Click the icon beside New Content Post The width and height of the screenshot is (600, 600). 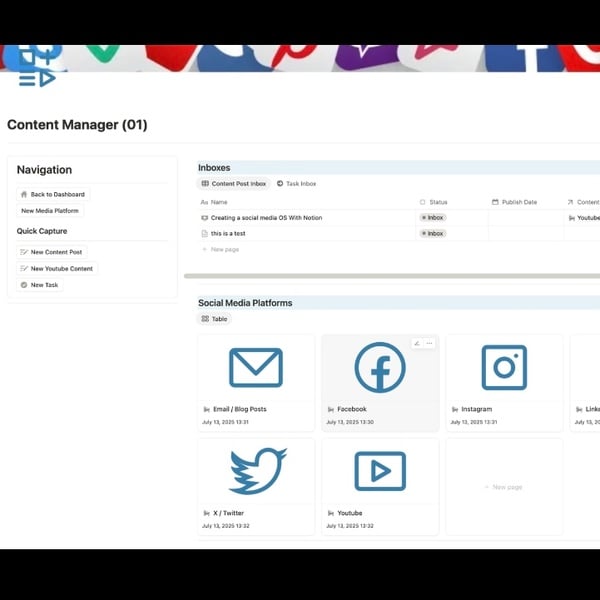(x=24, y=252)
